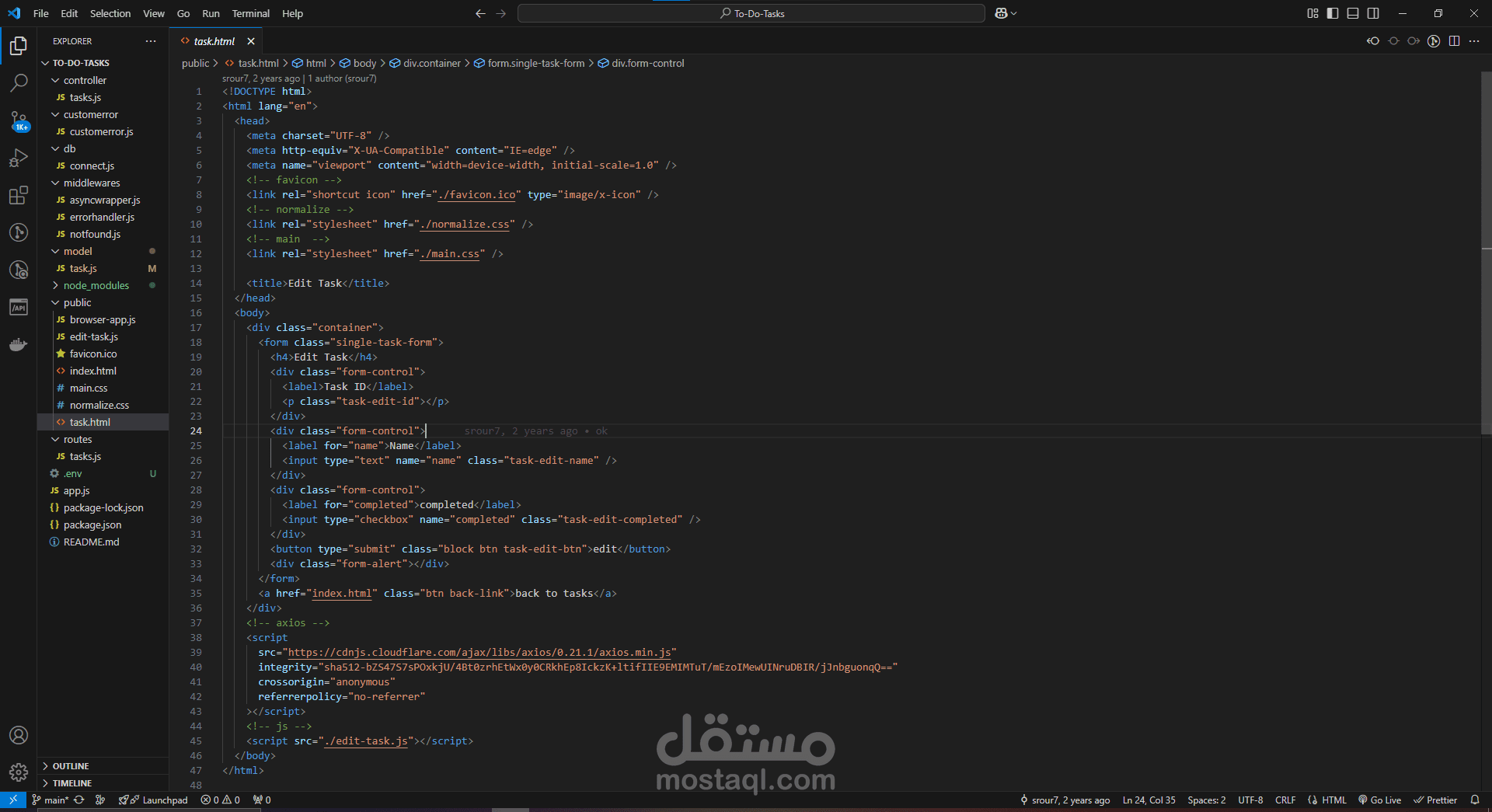Open the File menu
The width and height of the screenshot is (1492, 812).
pos(41,13)
